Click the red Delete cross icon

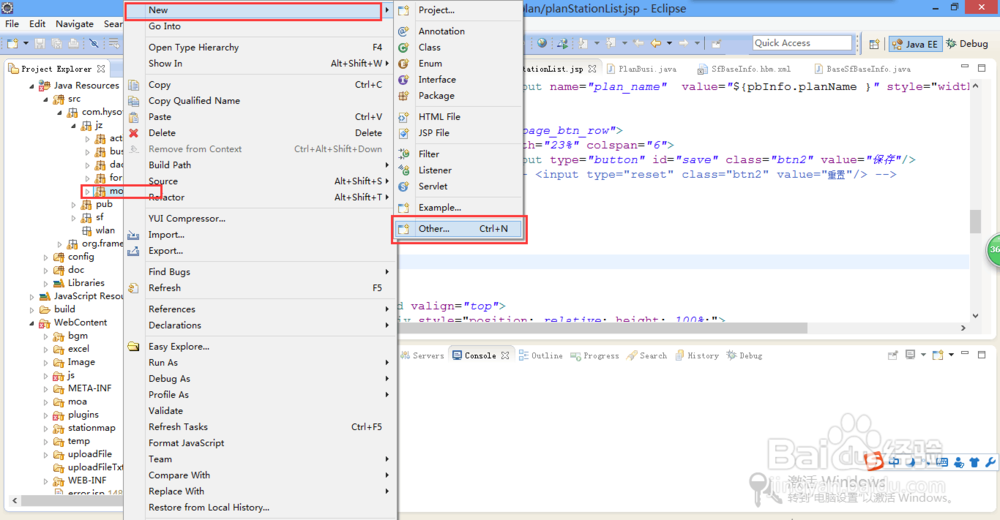pos(133,133)
